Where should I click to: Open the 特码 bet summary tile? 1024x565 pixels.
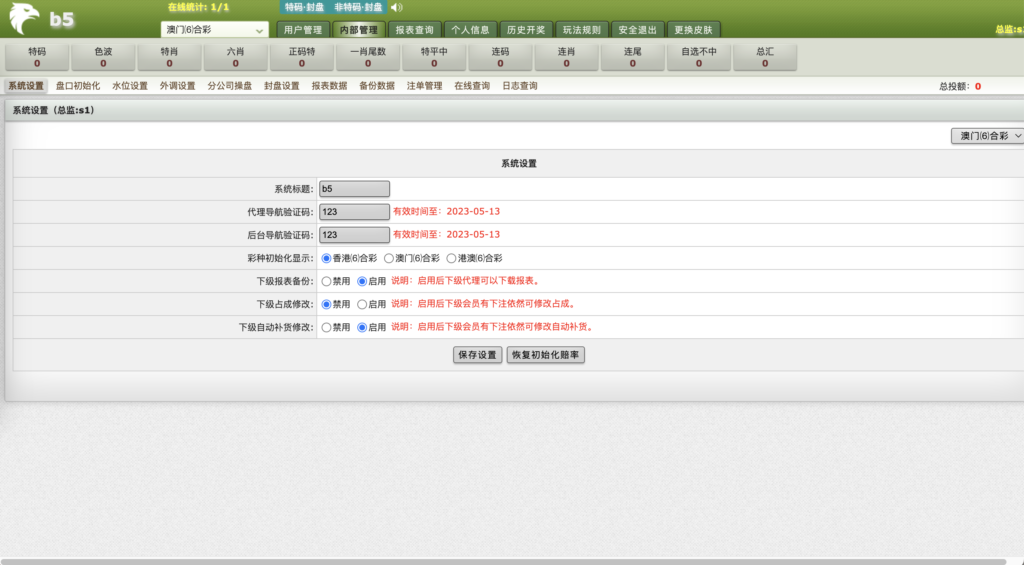pos(37,57)
